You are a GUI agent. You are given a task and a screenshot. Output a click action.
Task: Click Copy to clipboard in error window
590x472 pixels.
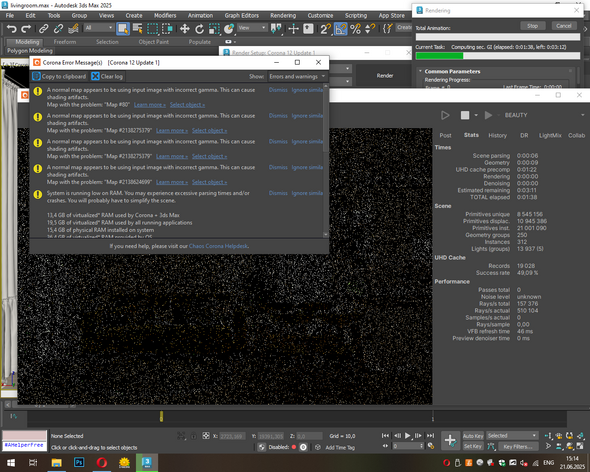(x=59, y=76)
